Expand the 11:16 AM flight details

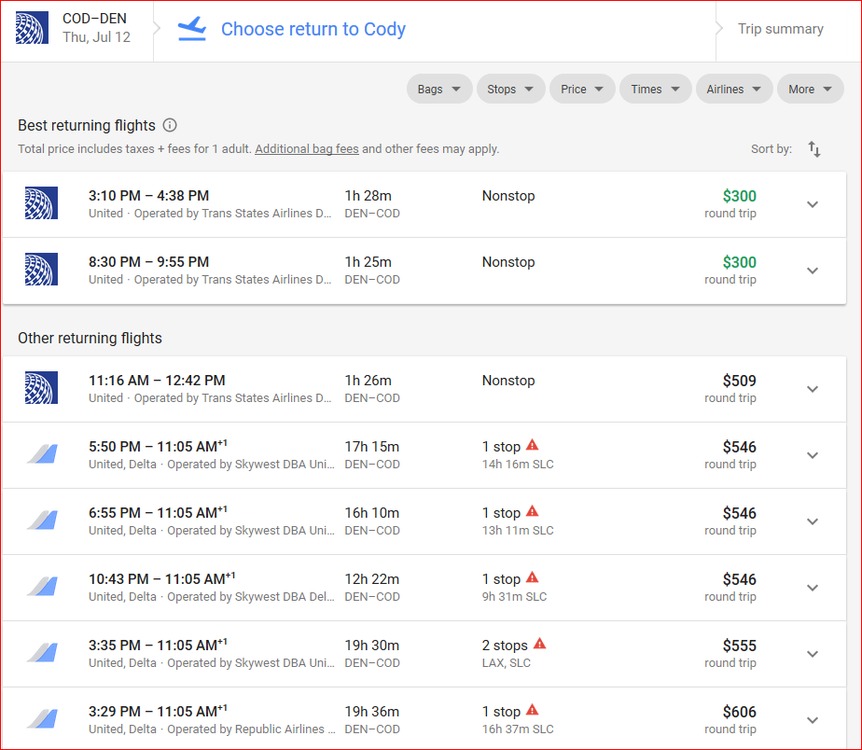pos(812,389)
